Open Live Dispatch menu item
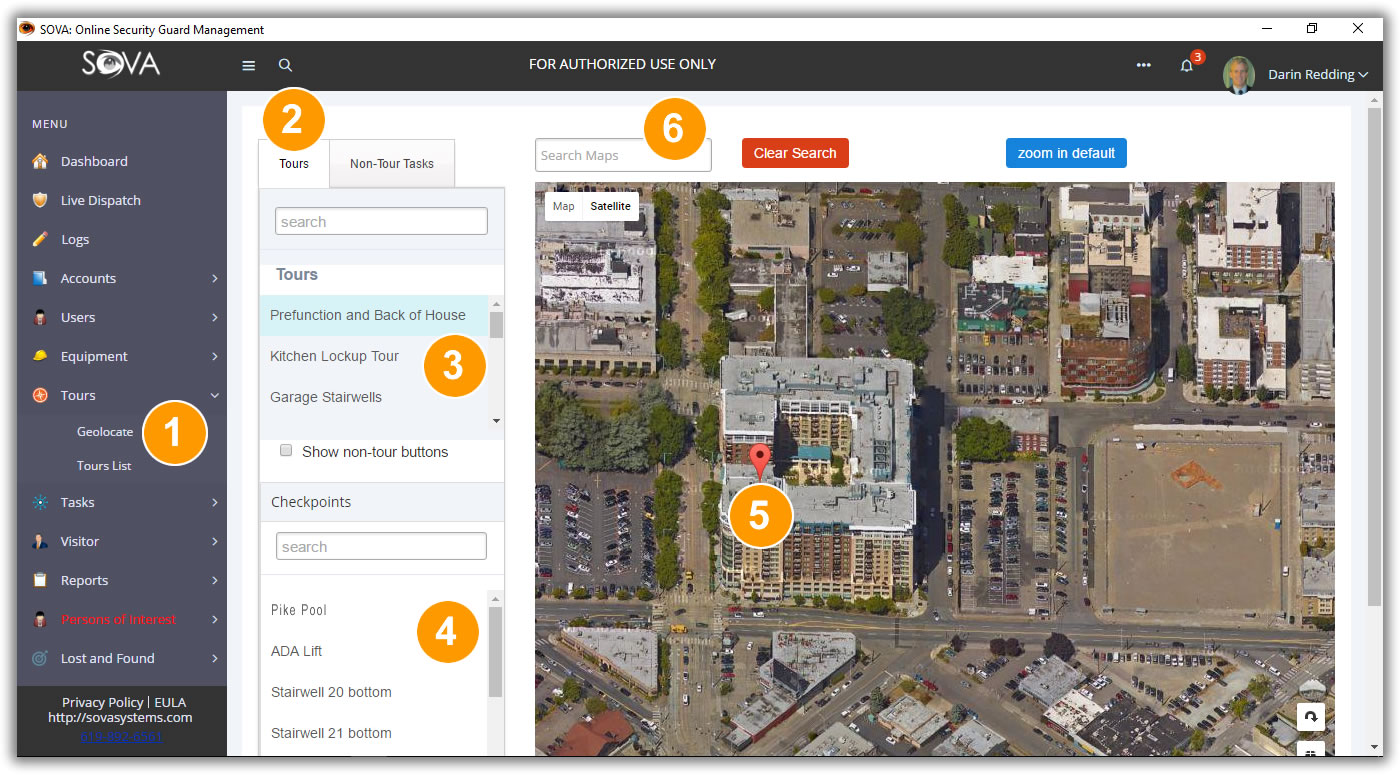The image size is (1400, 775). click(101, 200)
